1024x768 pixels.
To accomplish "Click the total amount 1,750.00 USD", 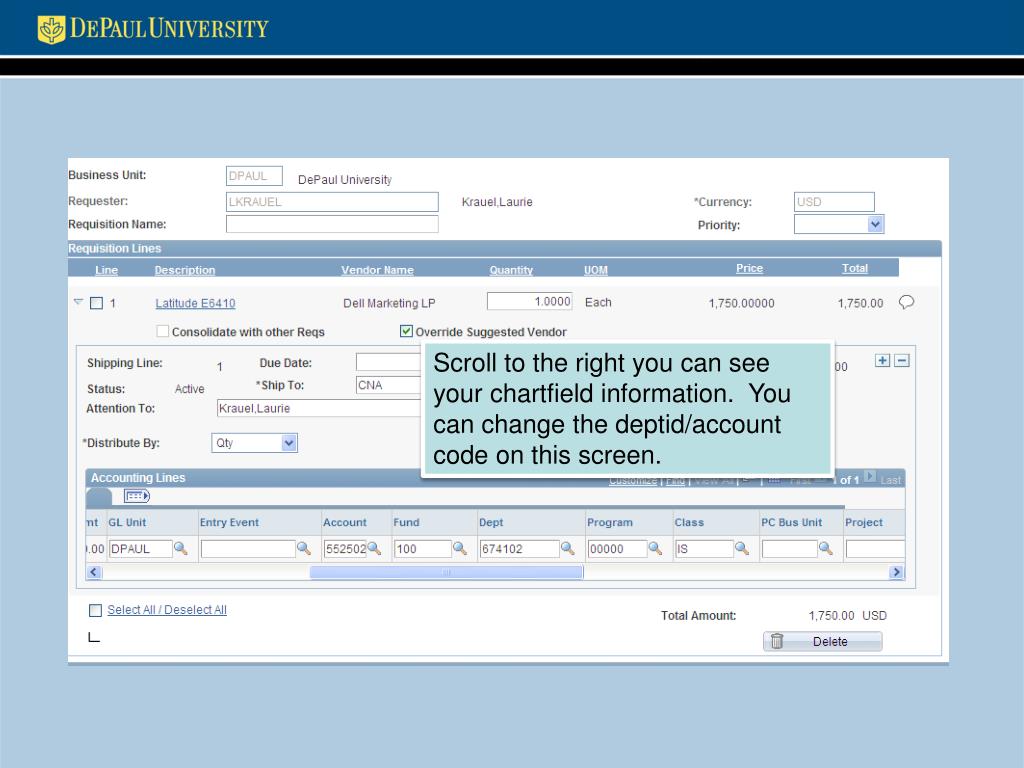I will (848, 615).
